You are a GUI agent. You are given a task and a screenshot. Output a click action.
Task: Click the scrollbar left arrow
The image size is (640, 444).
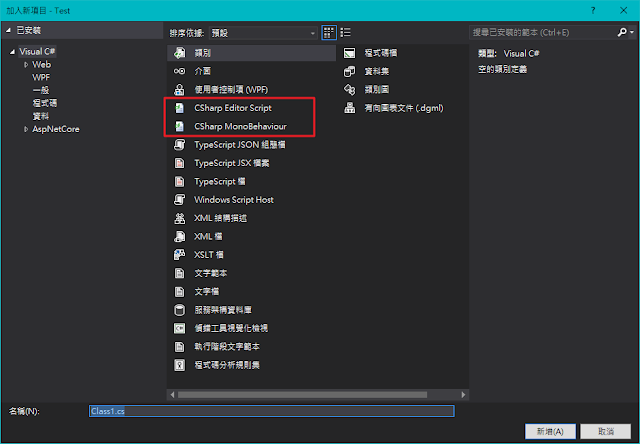coord(172,395)
